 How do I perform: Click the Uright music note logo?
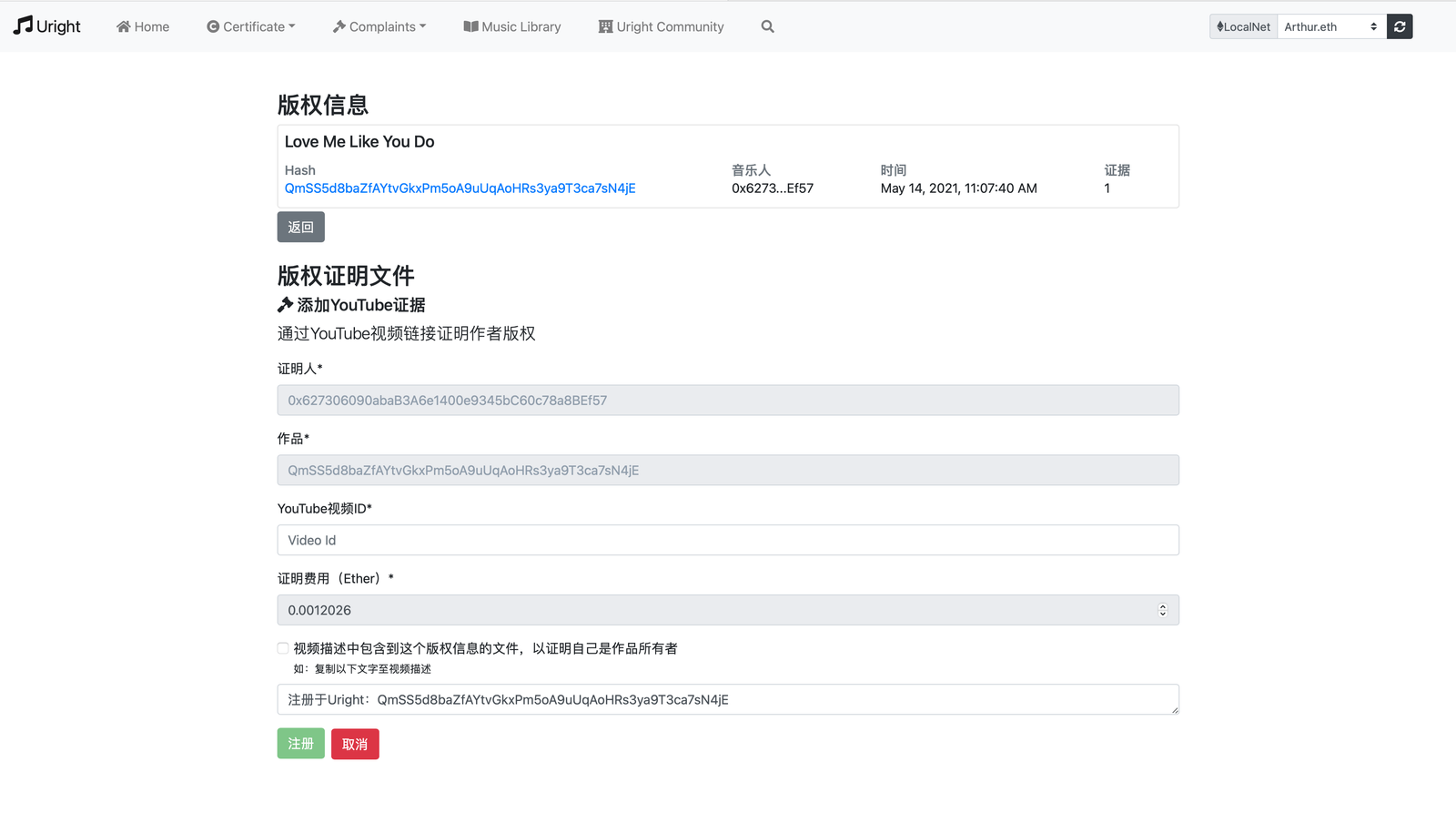point(47,26)
